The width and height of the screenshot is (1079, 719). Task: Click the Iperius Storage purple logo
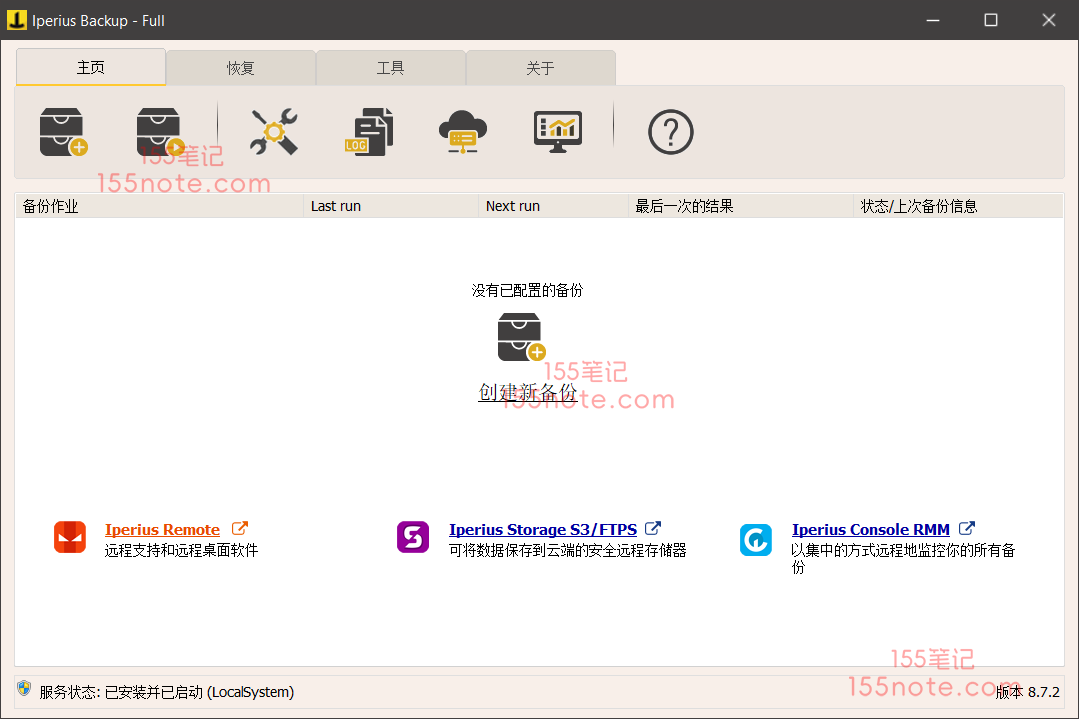413,538
